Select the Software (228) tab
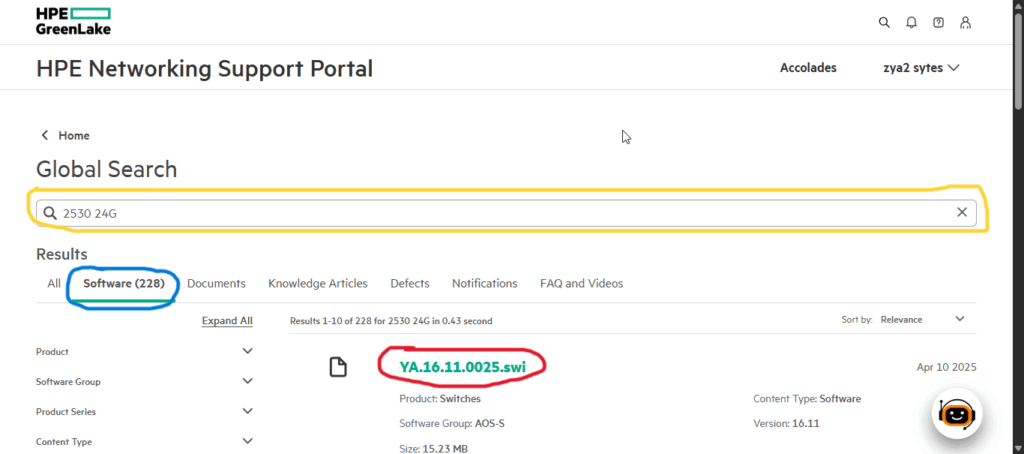 [x=123, y=284]
